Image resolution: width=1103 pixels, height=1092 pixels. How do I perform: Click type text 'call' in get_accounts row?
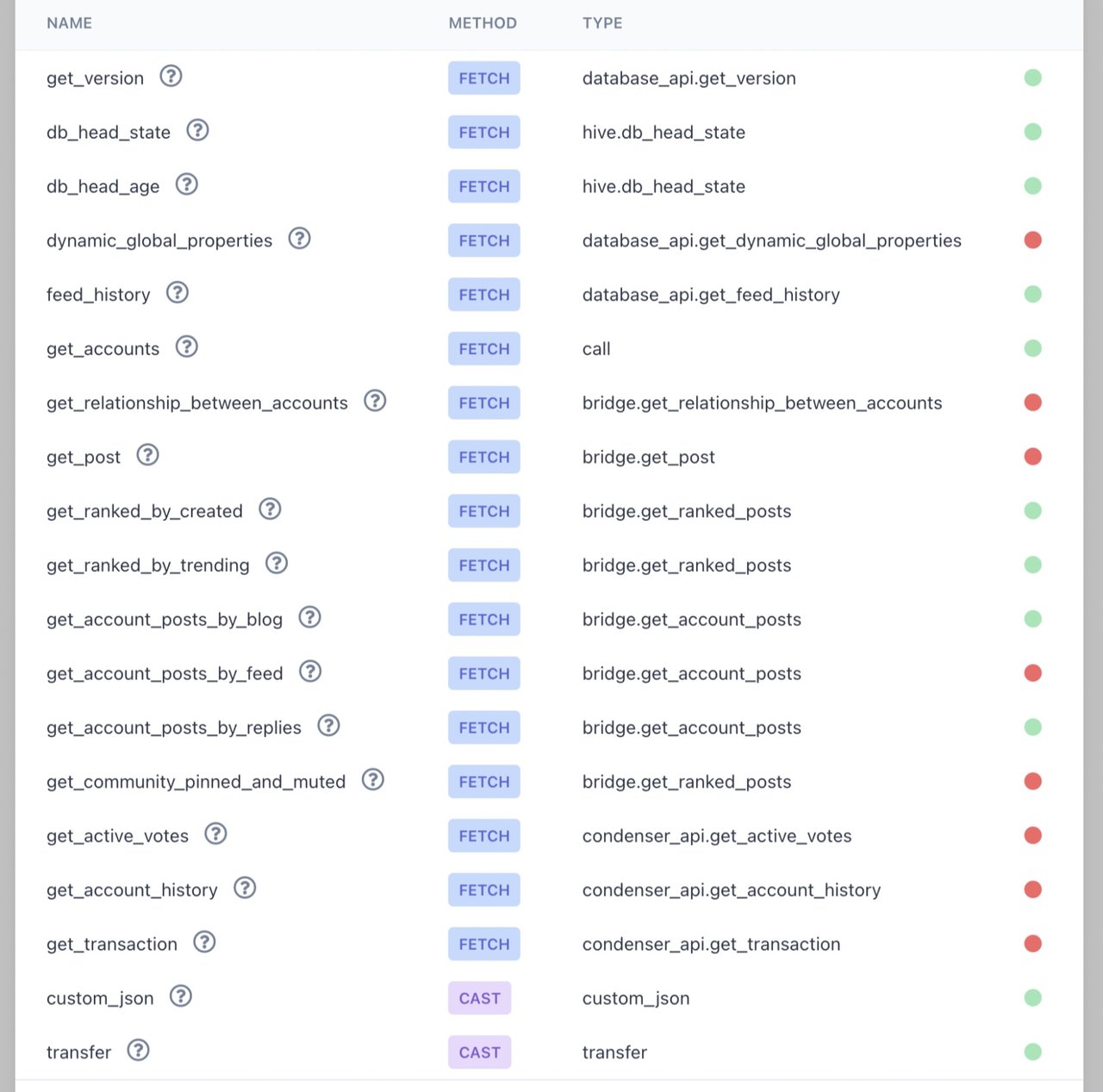click(x=596, y=349)
